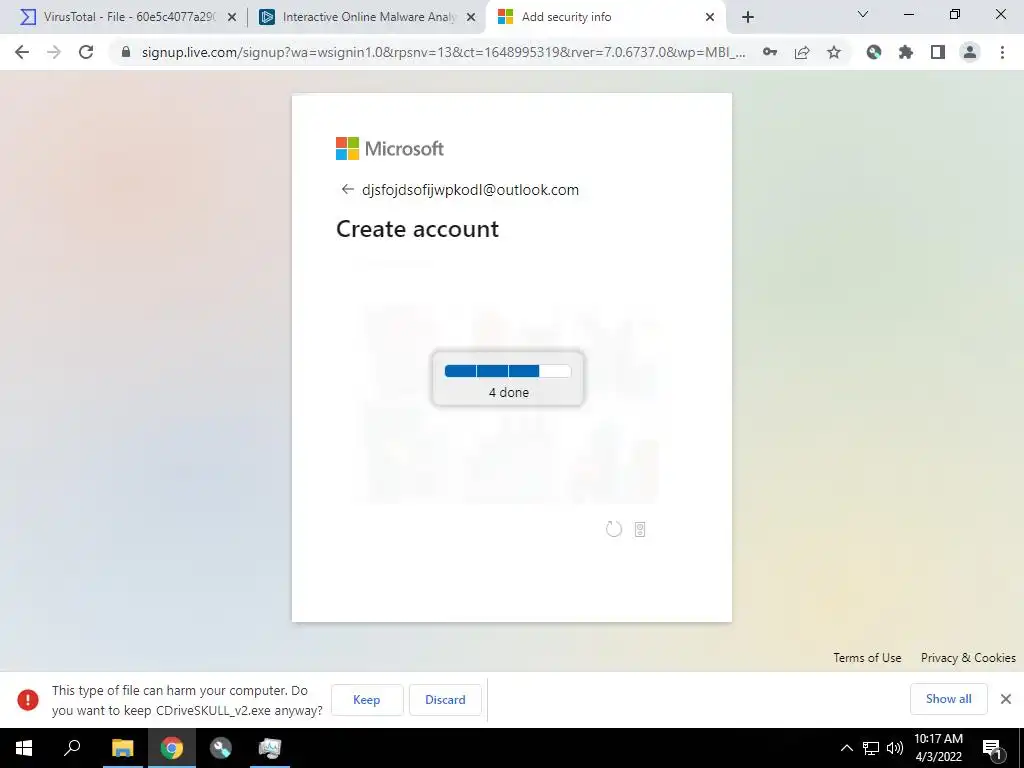Click the signup.live.com address bar
The image size is (1024, 768).
(443, 52)
